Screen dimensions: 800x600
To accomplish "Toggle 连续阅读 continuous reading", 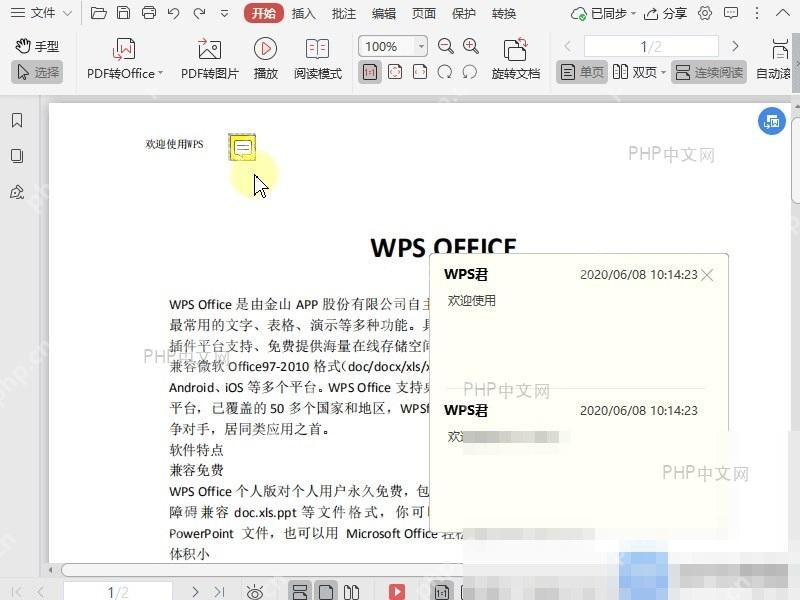I will click(x=709, y=72).
